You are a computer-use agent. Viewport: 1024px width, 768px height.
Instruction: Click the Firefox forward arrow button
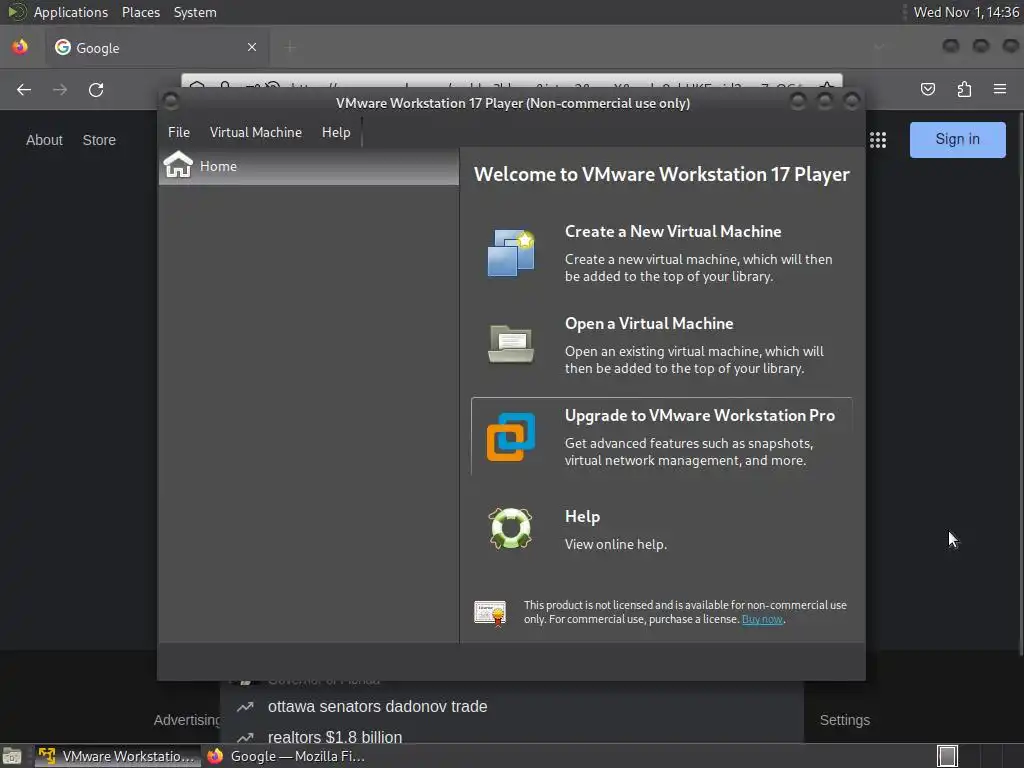[x=60, y=89]
